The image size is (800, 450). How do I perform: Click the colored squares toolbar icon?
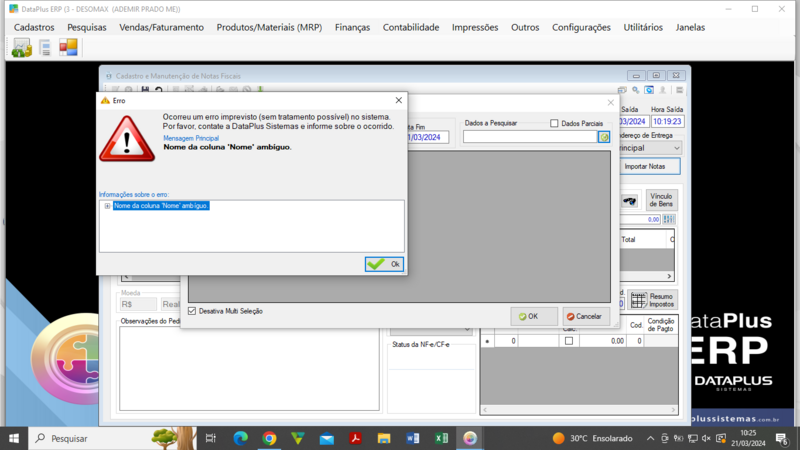tap(68, 47)
